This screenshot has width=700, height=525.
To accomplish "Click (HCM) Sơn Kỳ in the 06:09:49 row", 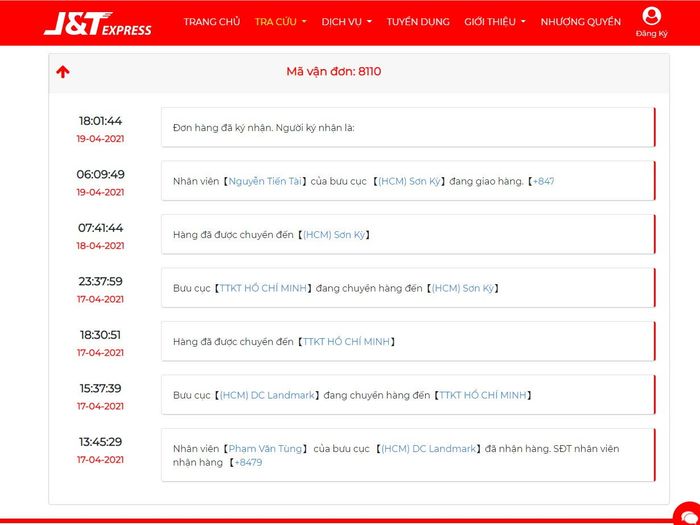I will point(409,181).
